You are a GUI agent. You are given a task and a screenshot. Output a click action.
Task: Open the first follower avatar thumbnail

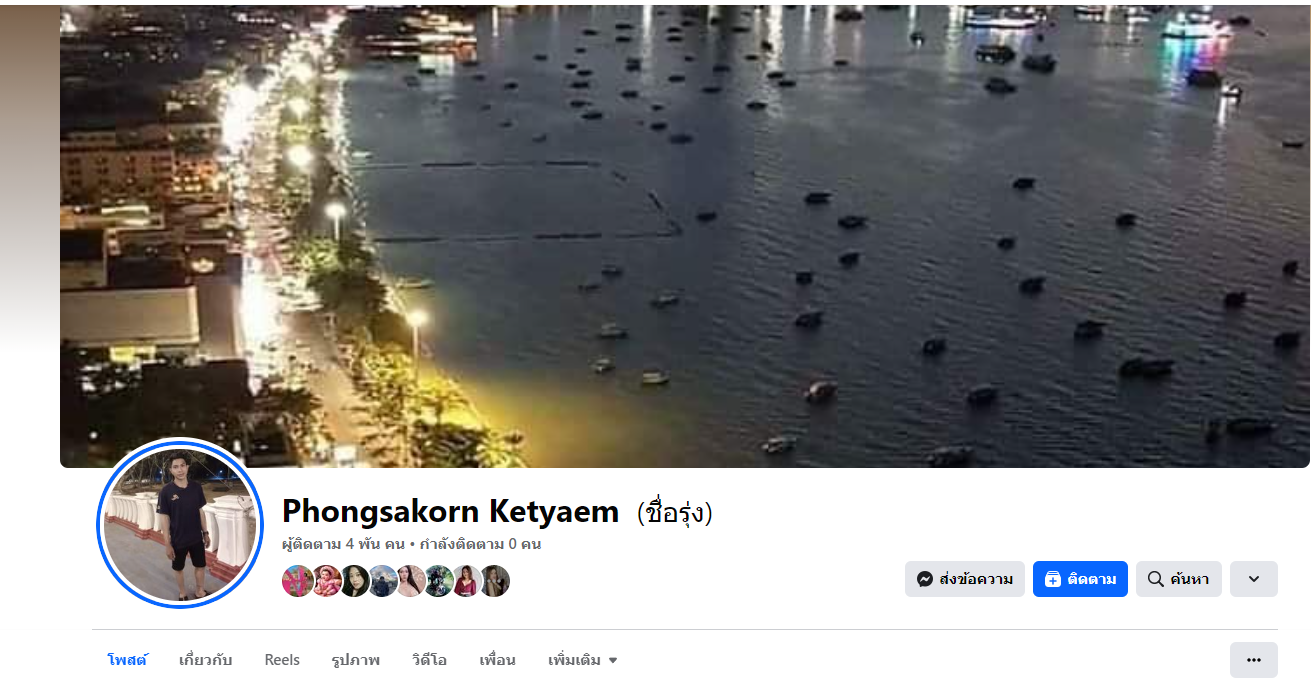298,581
